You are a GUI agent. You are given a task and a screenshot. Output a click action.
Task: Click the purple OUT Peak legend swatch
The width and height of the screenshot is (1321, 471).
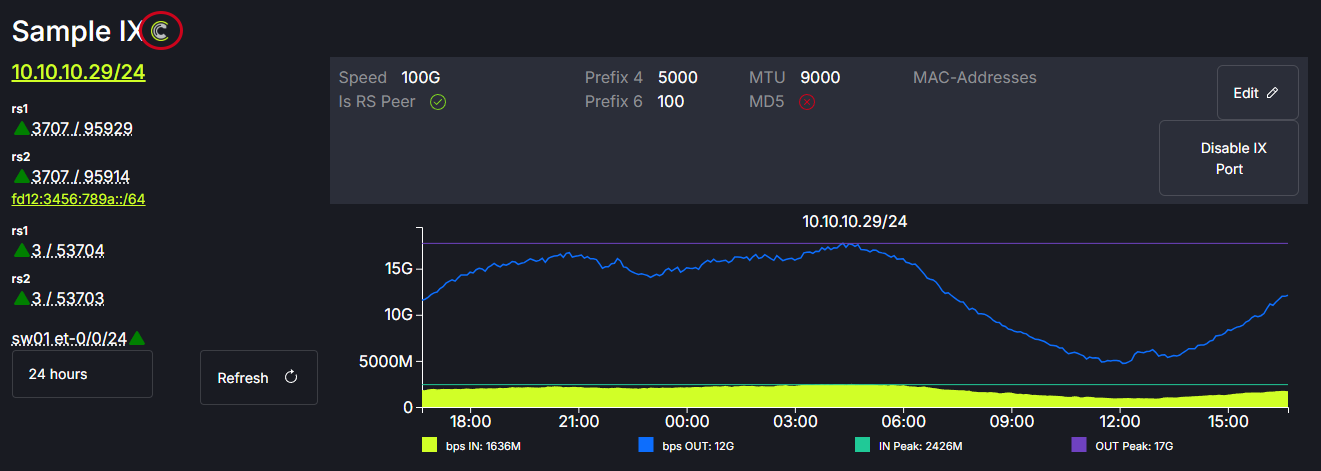(x=1078, y=445)
